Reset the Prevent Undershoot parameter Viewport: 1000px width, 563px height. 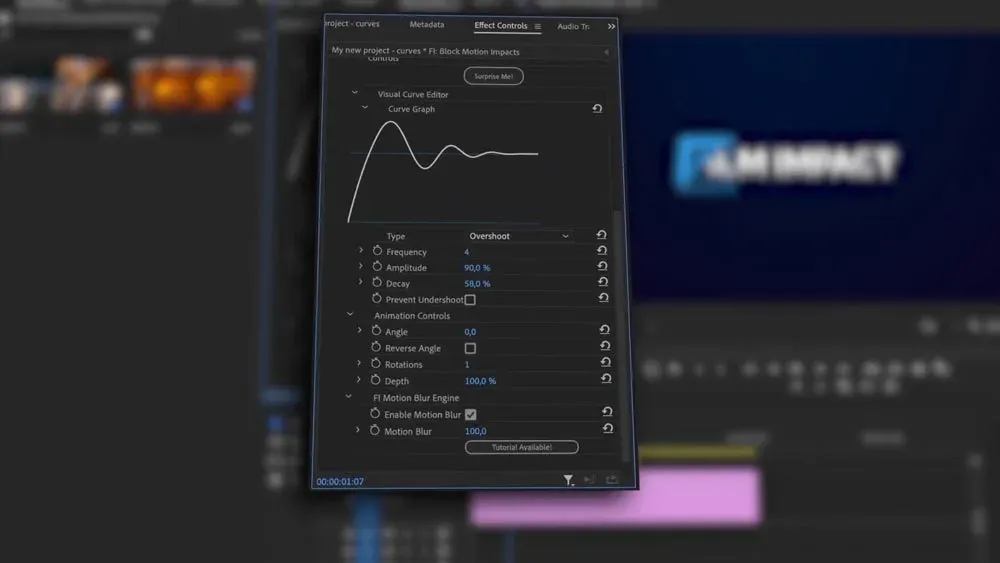[603, 298]
